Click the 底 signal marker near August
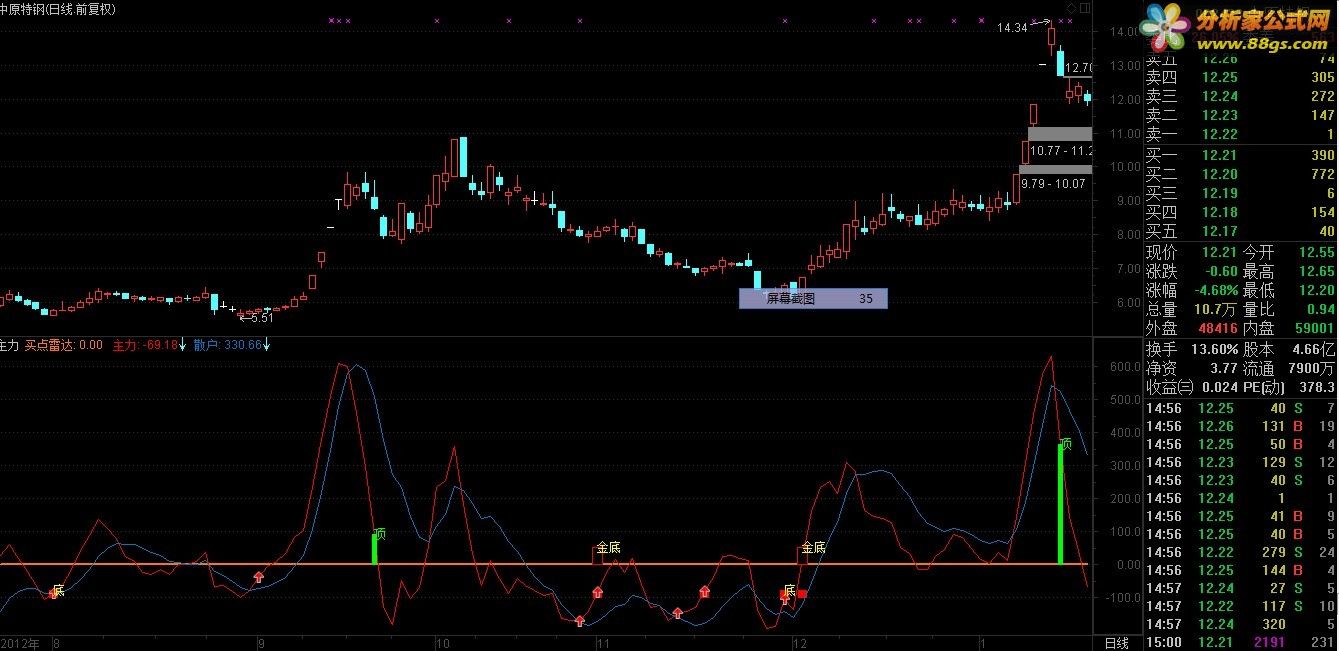Image resolution: width=1339 pixels, height=651 pixels. pos(58,590)
